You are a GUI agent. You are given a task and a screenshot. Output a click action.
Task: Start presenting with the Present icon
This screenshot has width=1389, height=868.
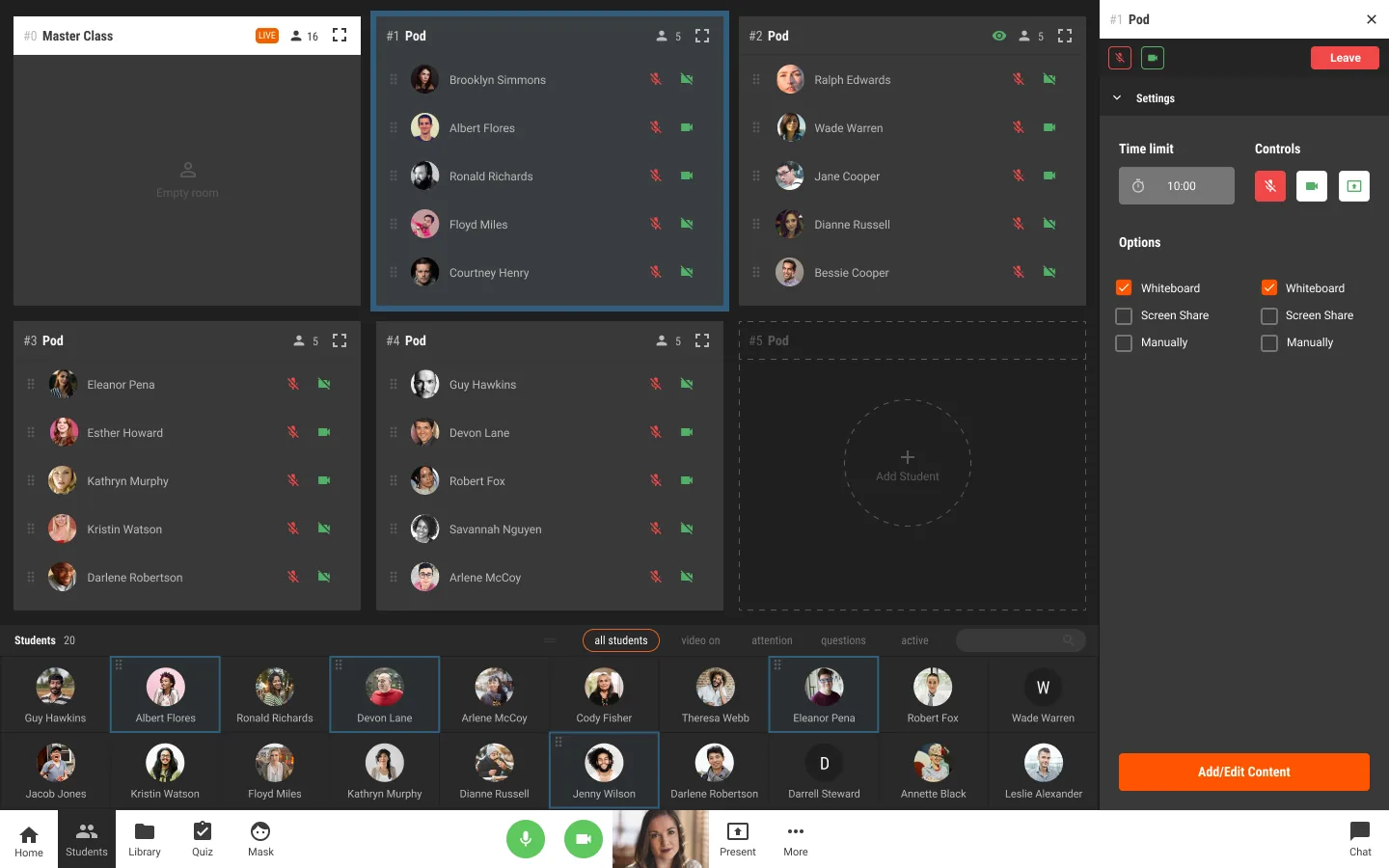(738, 839)
